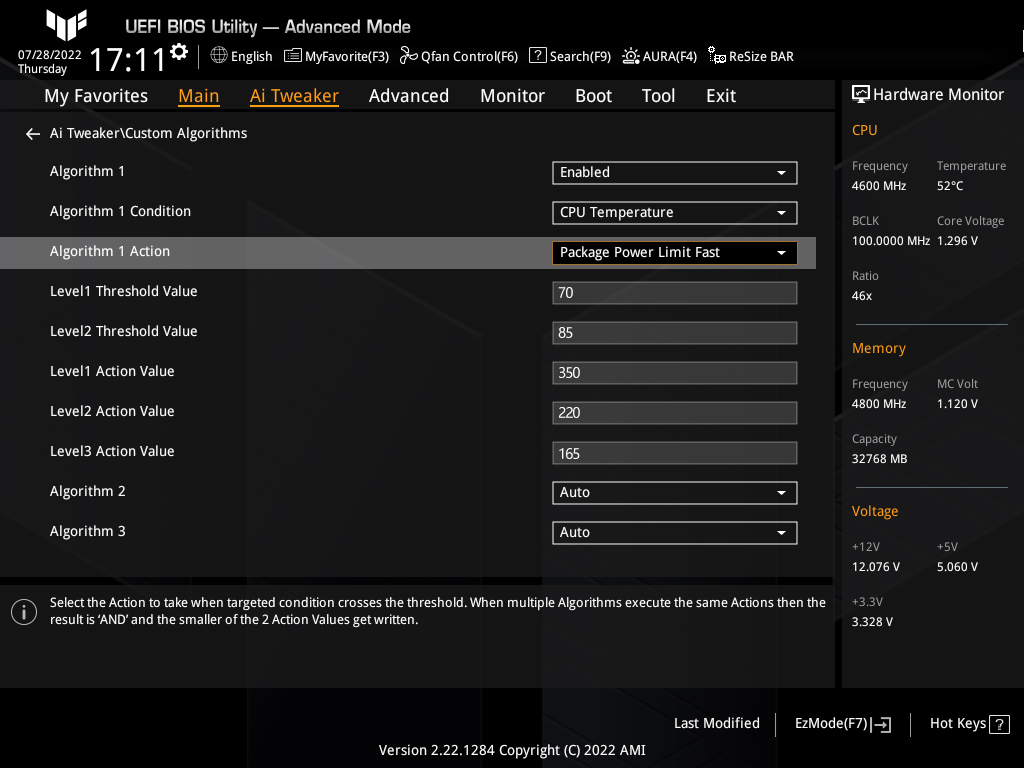Viewport: 1024px width, 768px height.
Task: Click the +3.3V value 3.328 V
Action: click(x=872, y=622)
